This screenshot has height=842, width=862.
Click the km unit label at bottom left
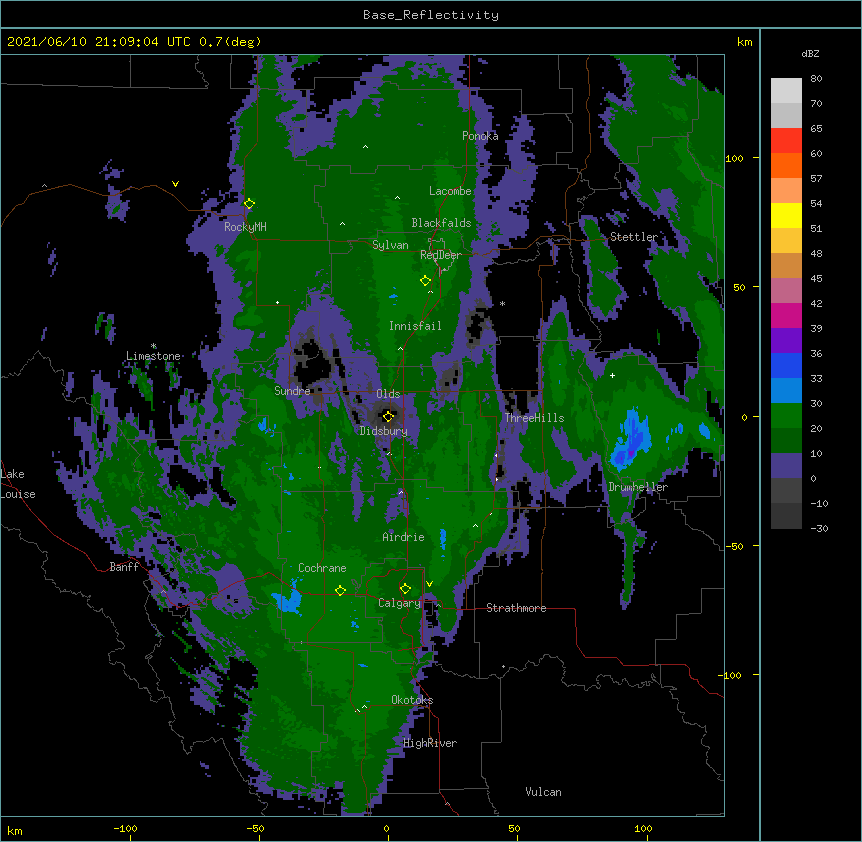click(15, 830)
